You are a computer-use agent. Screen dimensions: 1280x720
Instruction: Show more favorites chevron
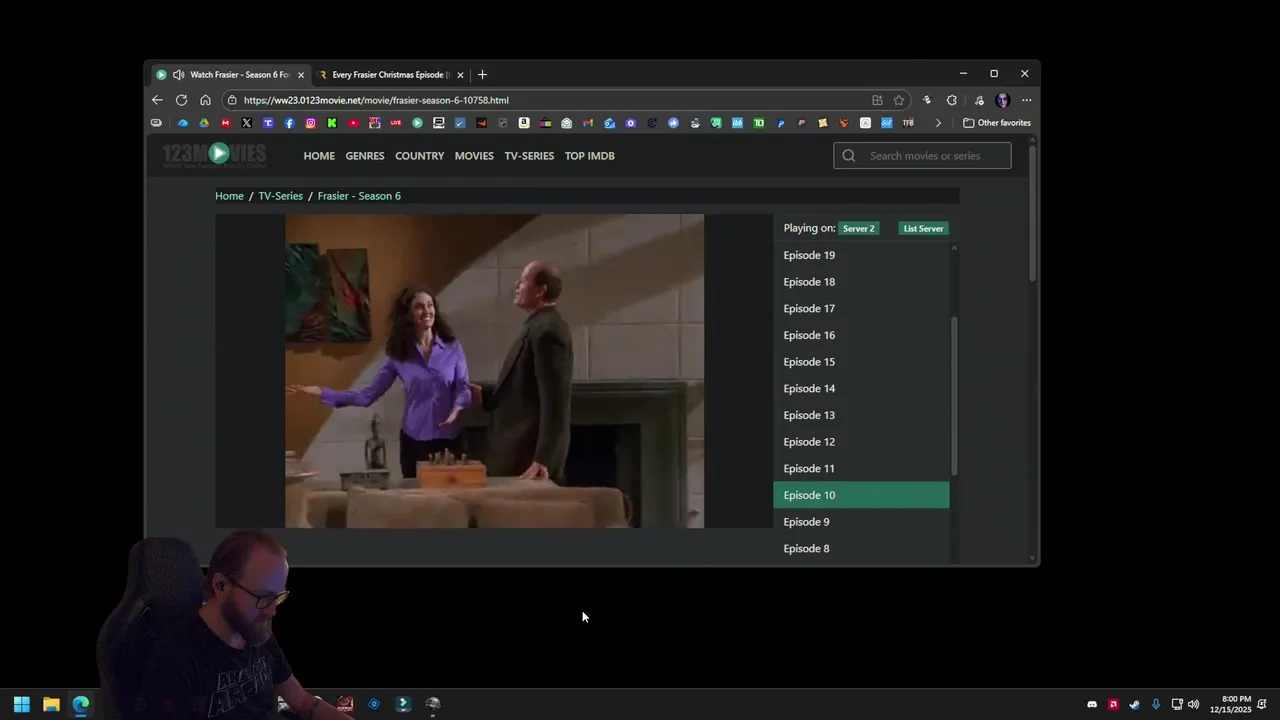[x=938, y=123]
